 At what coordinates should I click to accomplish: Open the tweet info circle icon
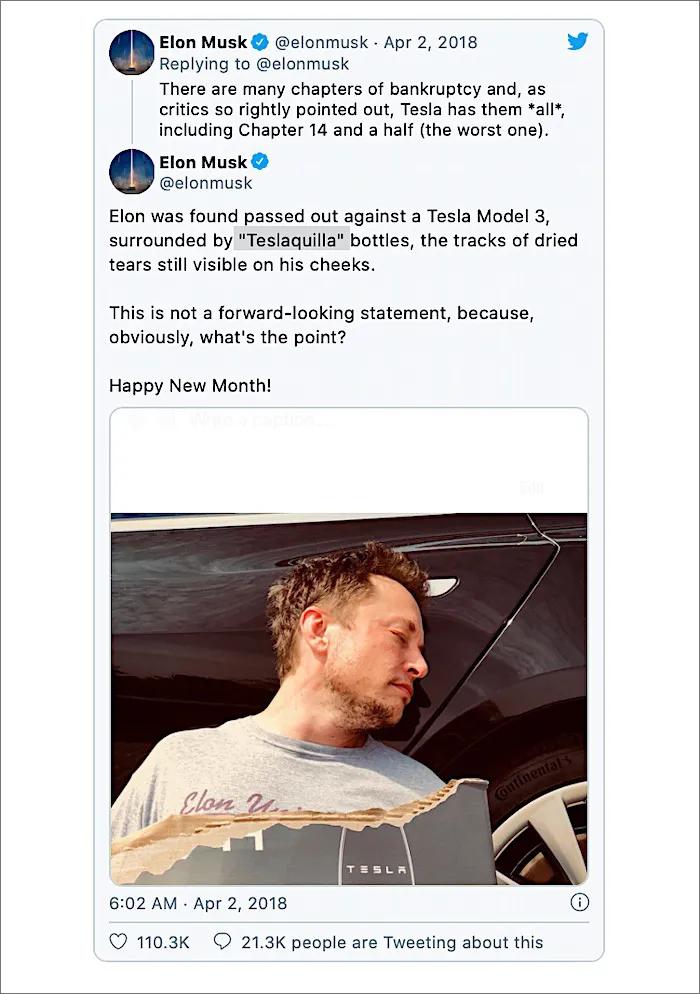click(x=579, y=903)
